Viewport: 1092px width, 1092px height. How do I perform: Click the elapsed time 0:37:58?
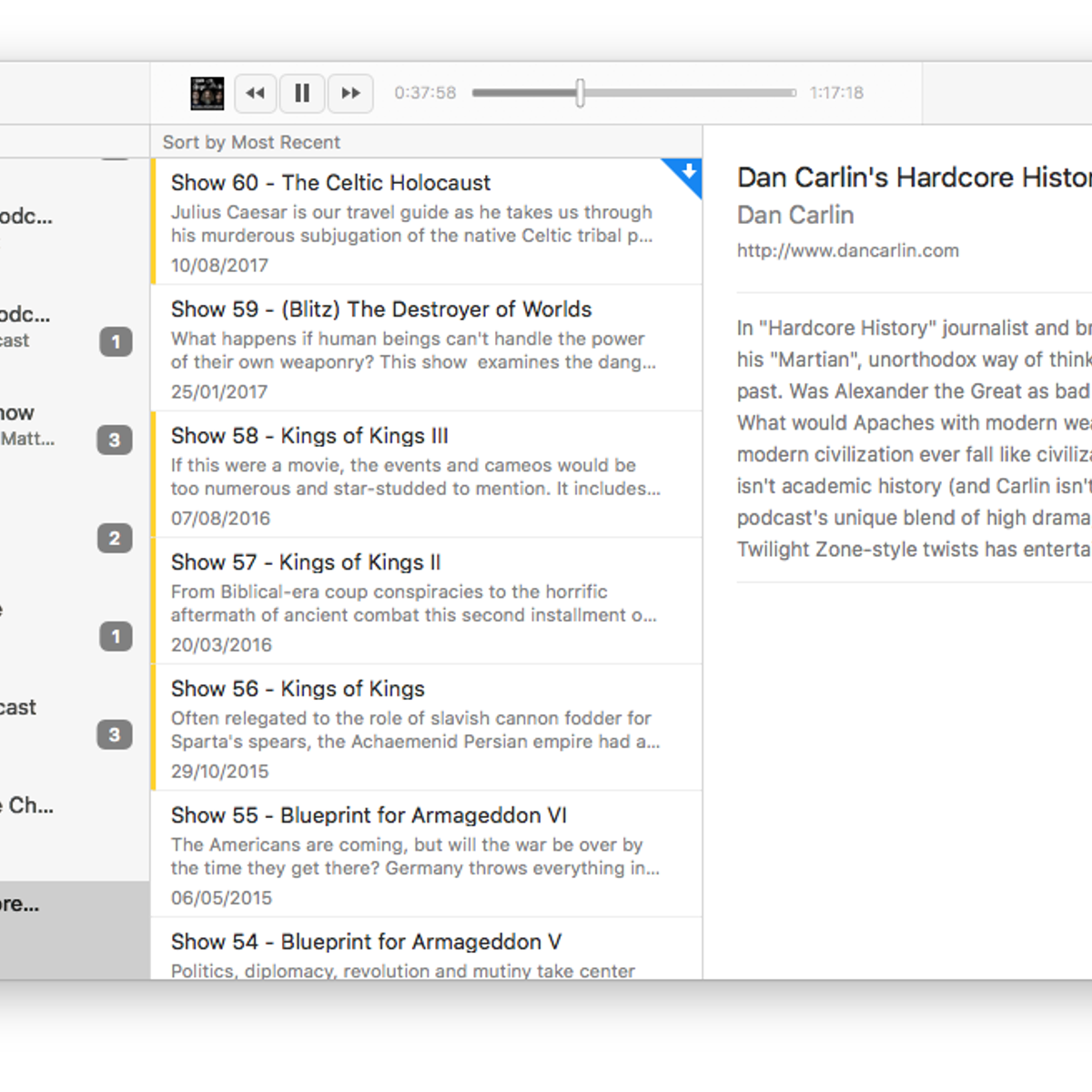click(x=425, y=93)
